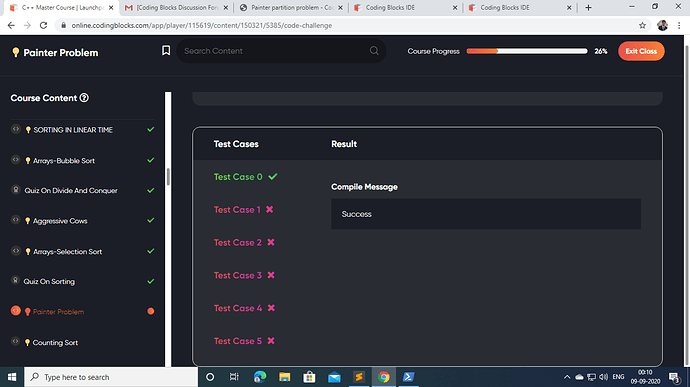Click the red cross next to Test Case 3
The height and width of the screenshot is (387, 690).
(271, 275)
